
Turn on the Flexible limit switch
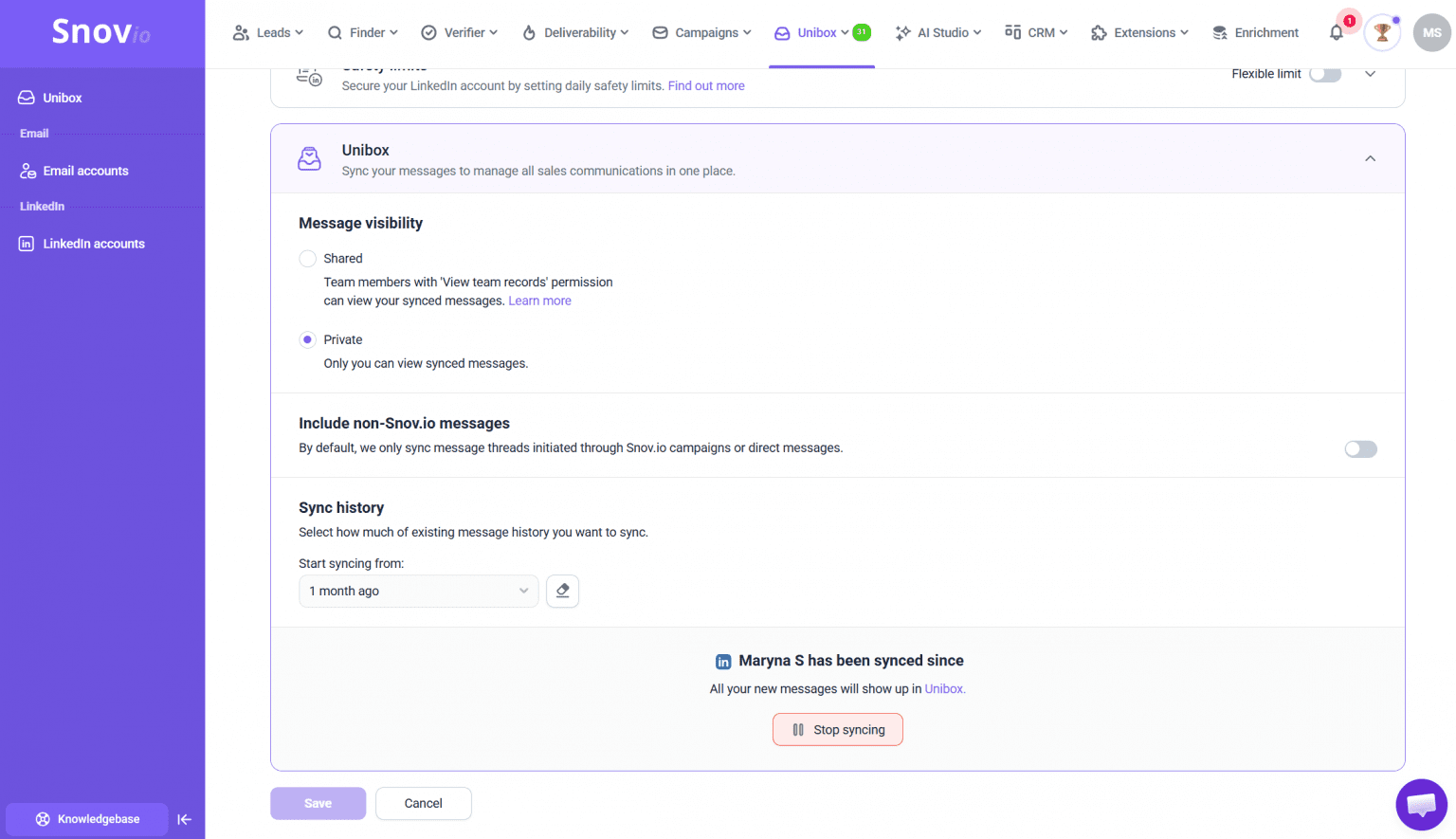1325,74
